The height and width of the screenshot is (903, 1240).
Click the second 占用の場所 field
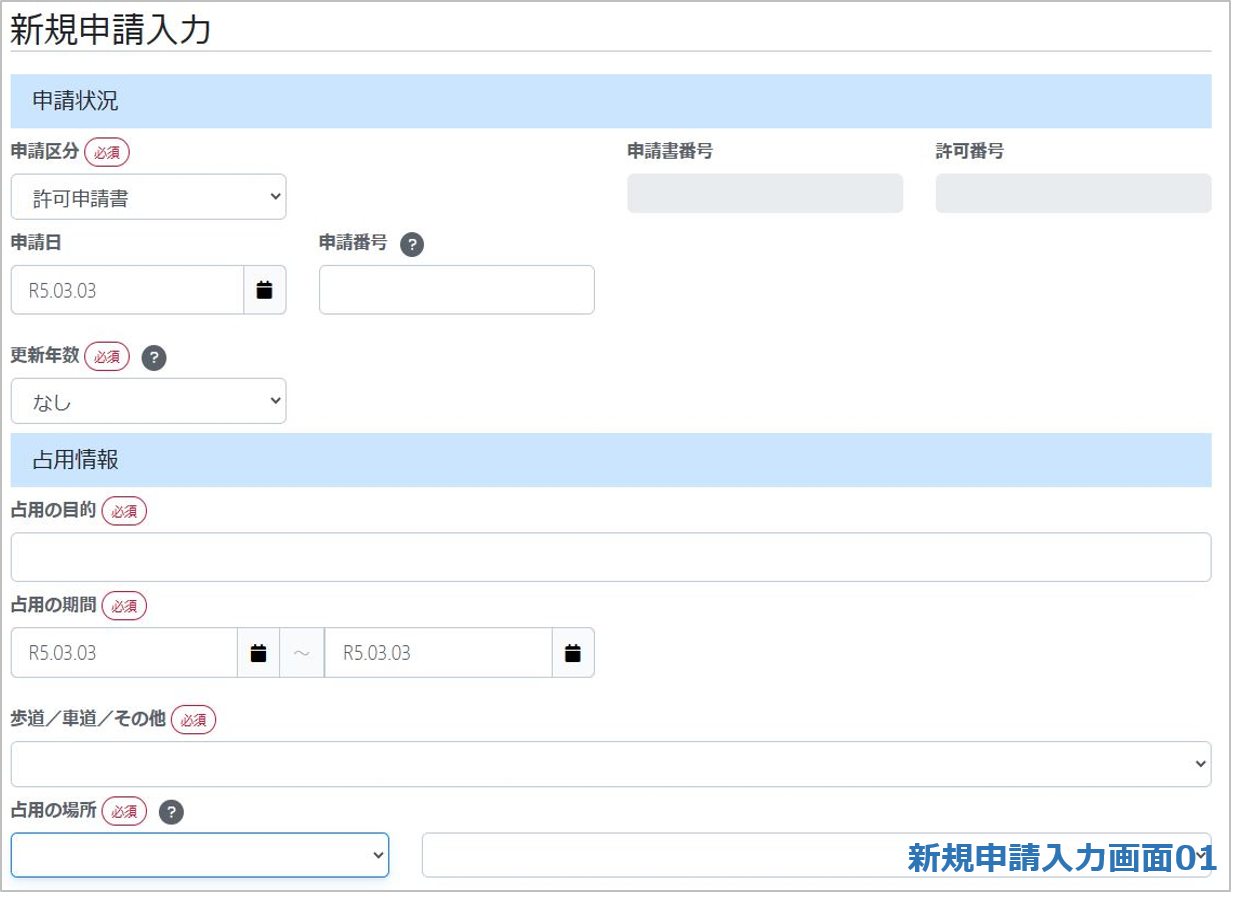pyautogui.click(x=817, y=855)
